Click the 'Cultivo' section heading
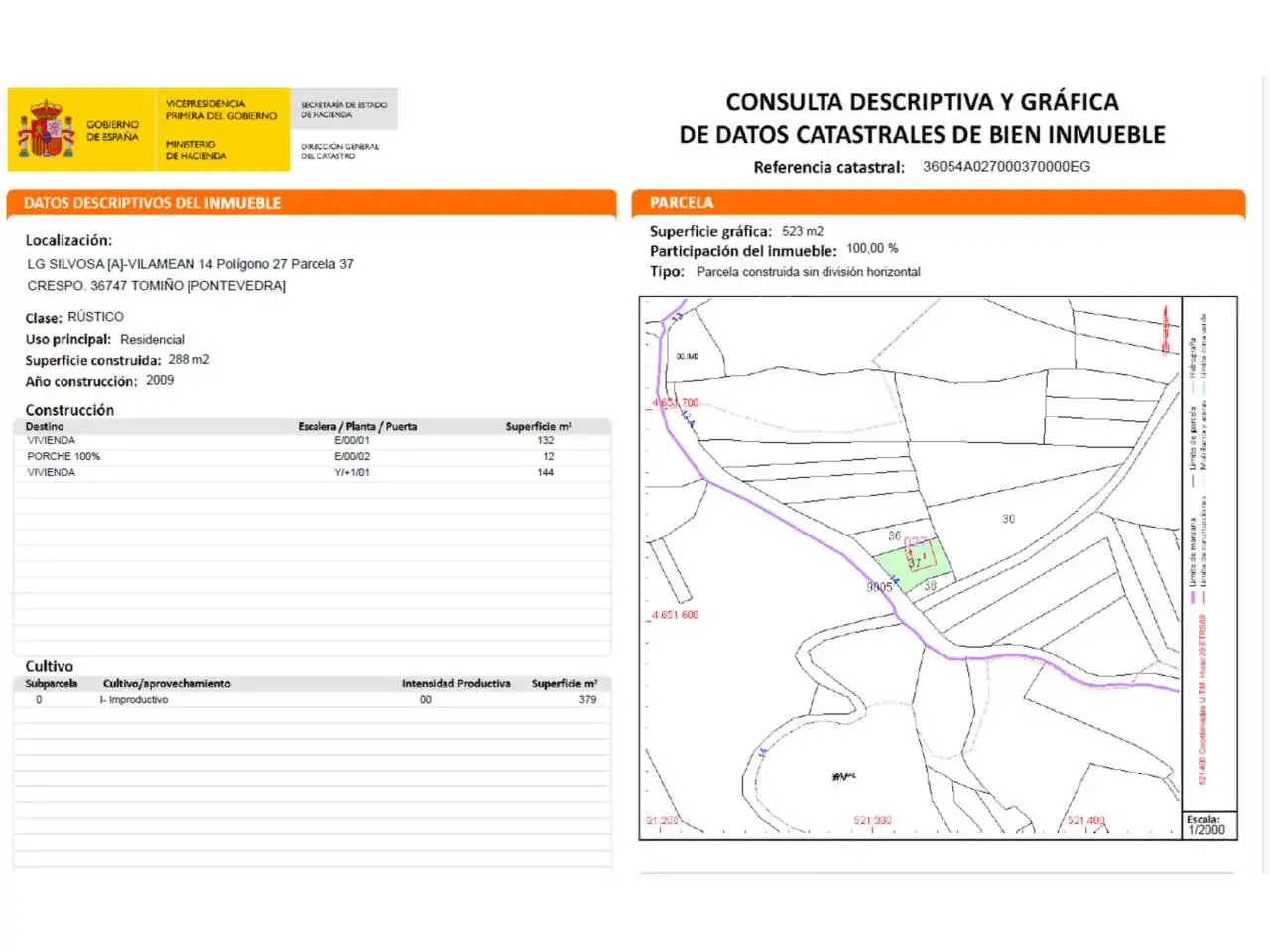Screen dimensions: 1270x952 coord(50,666)
